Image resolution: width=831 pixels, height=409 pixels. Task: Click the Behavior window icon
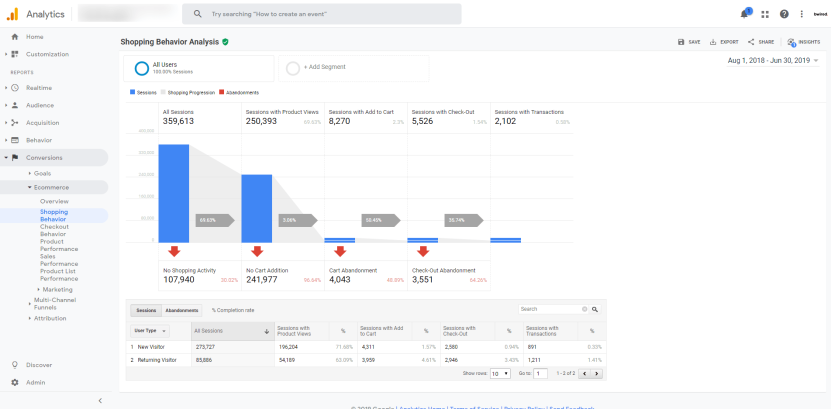pos(15,140)
